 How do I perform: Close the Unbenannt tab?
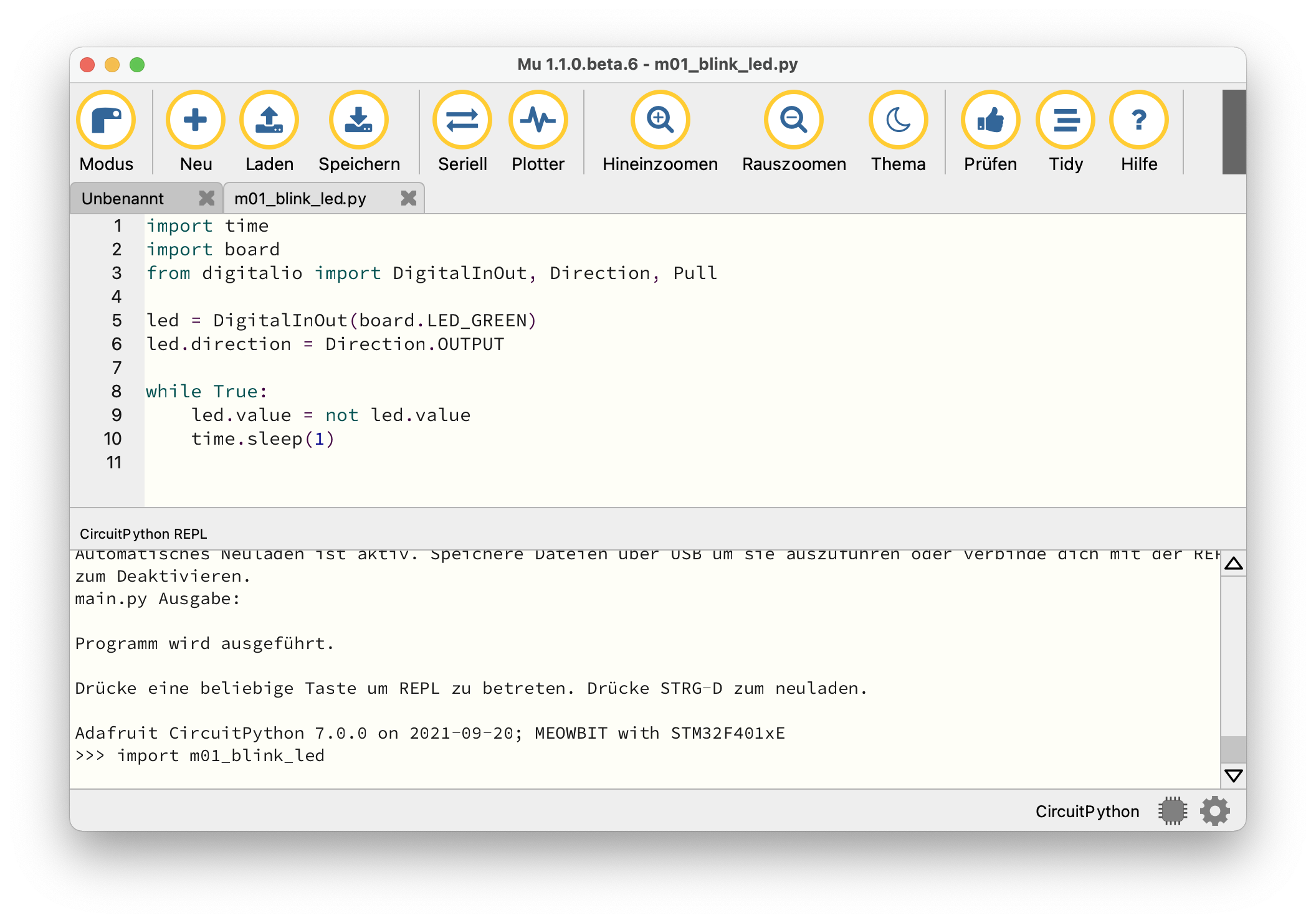tap(206, 198)
